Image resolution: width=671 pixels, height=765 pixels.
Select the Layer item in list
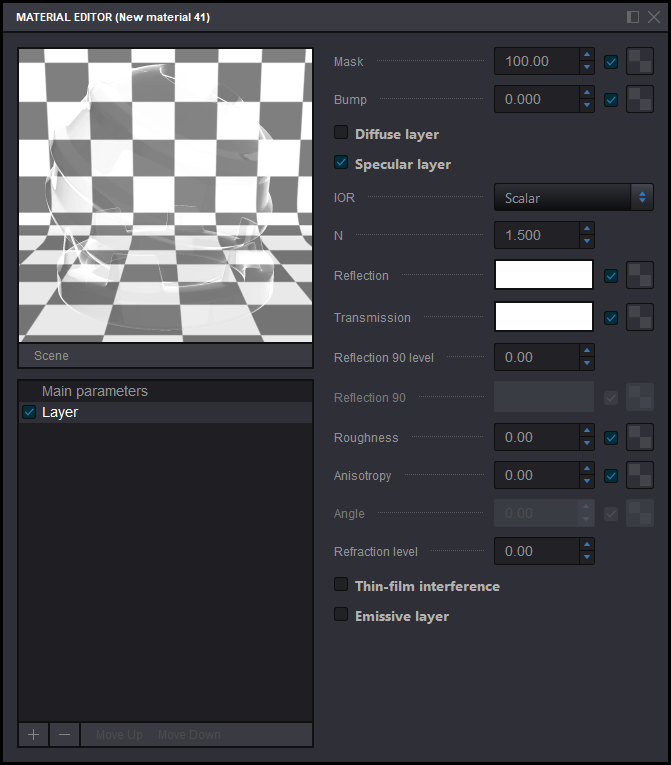click(x=60, y=412)
